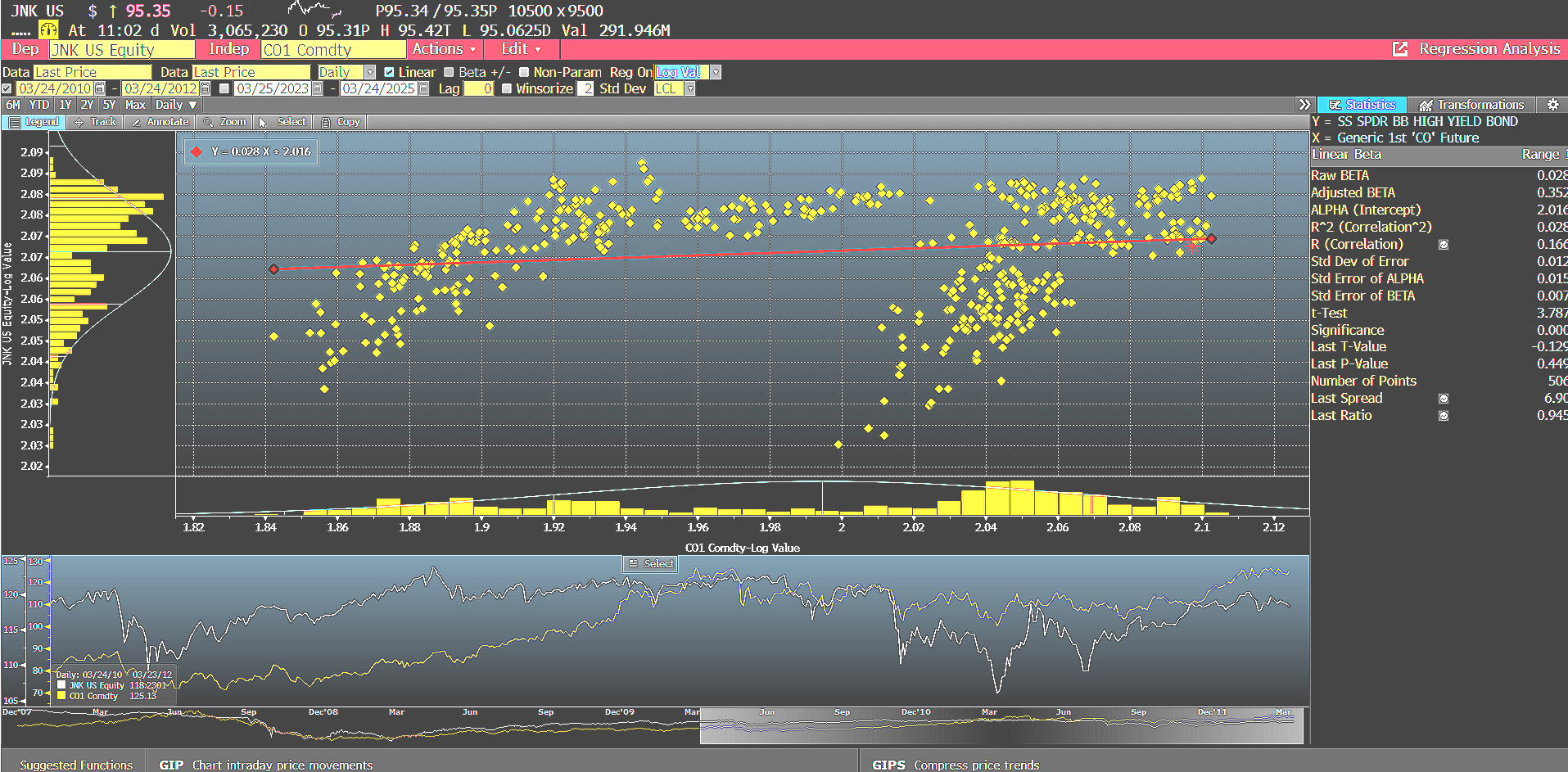Click the Dep field showing JNK US Equity
This screenshot has height=772, width=1568.
click(122, 50)
